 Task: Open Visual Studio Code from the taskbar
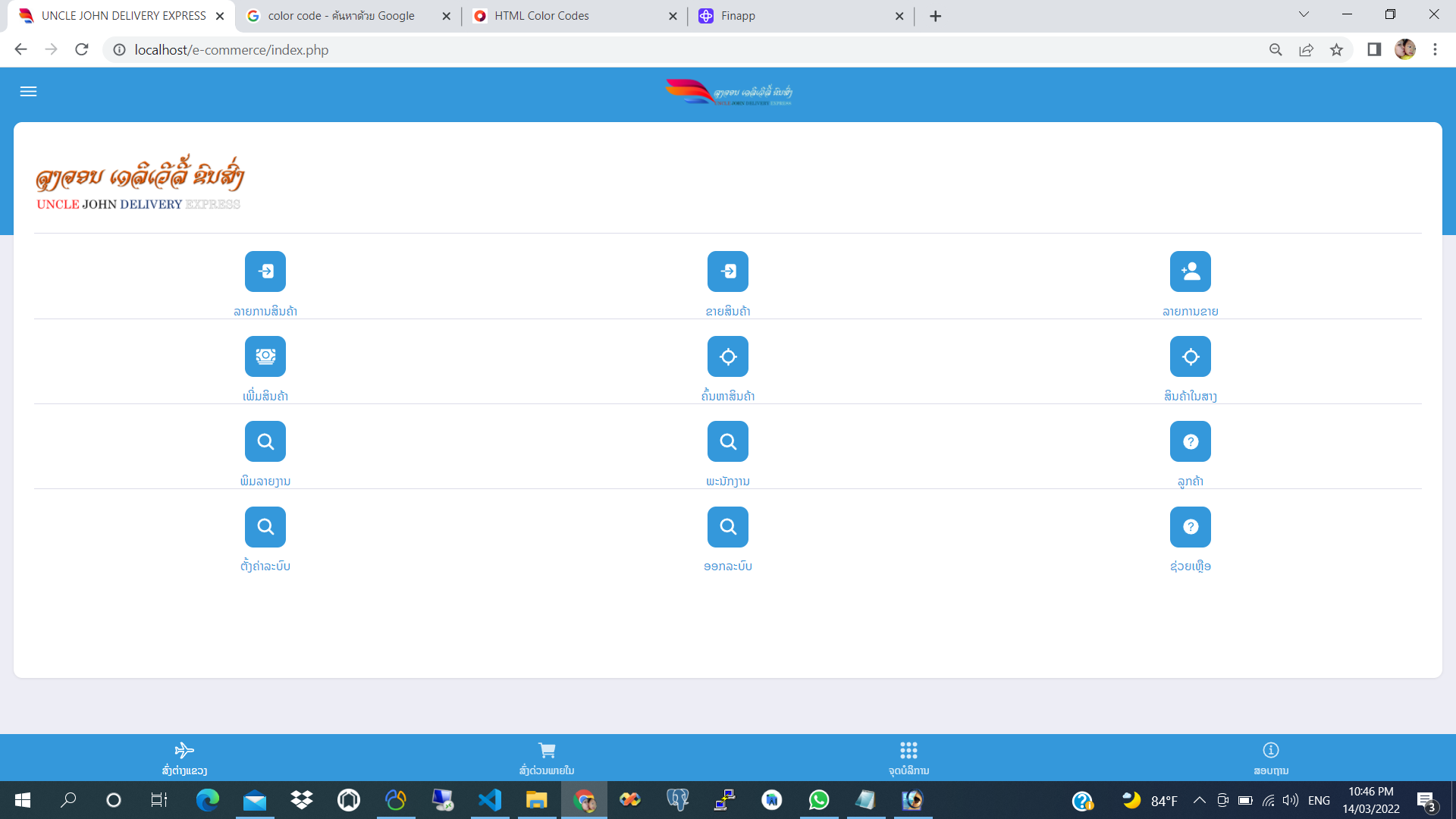click(x=490, y=800)
